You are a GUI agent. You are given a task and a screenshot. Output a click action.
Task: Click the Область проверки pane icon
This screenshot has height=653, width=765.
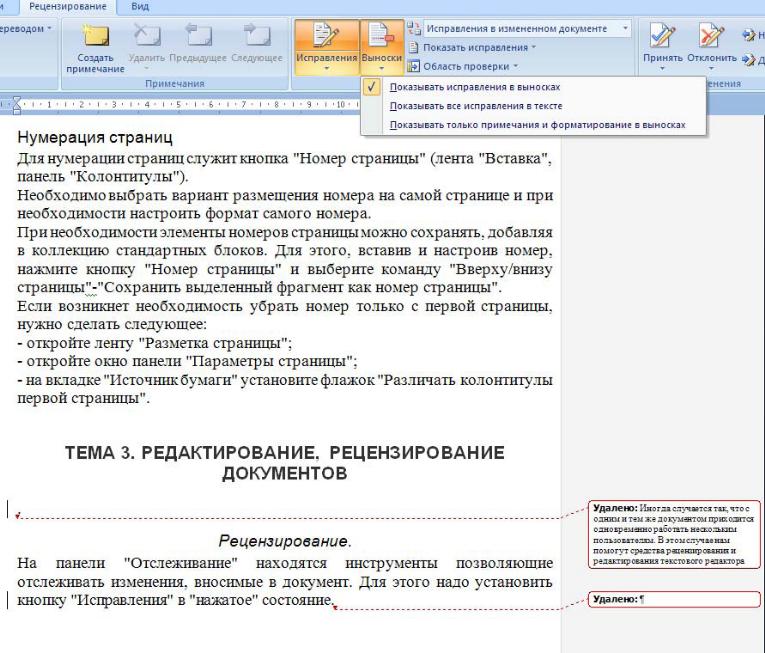[413, 66]
